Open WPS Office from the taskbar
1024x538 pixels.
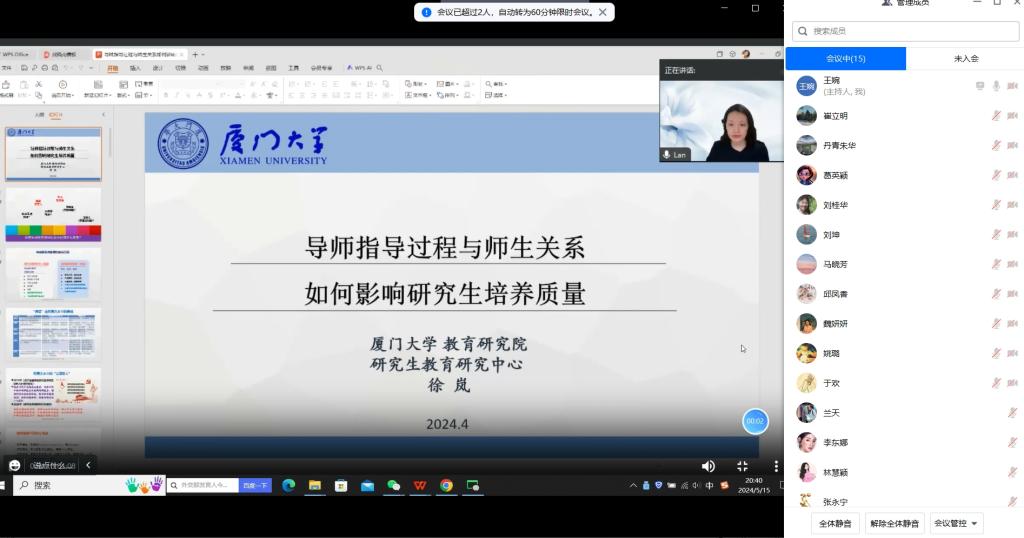coord(420,485)
